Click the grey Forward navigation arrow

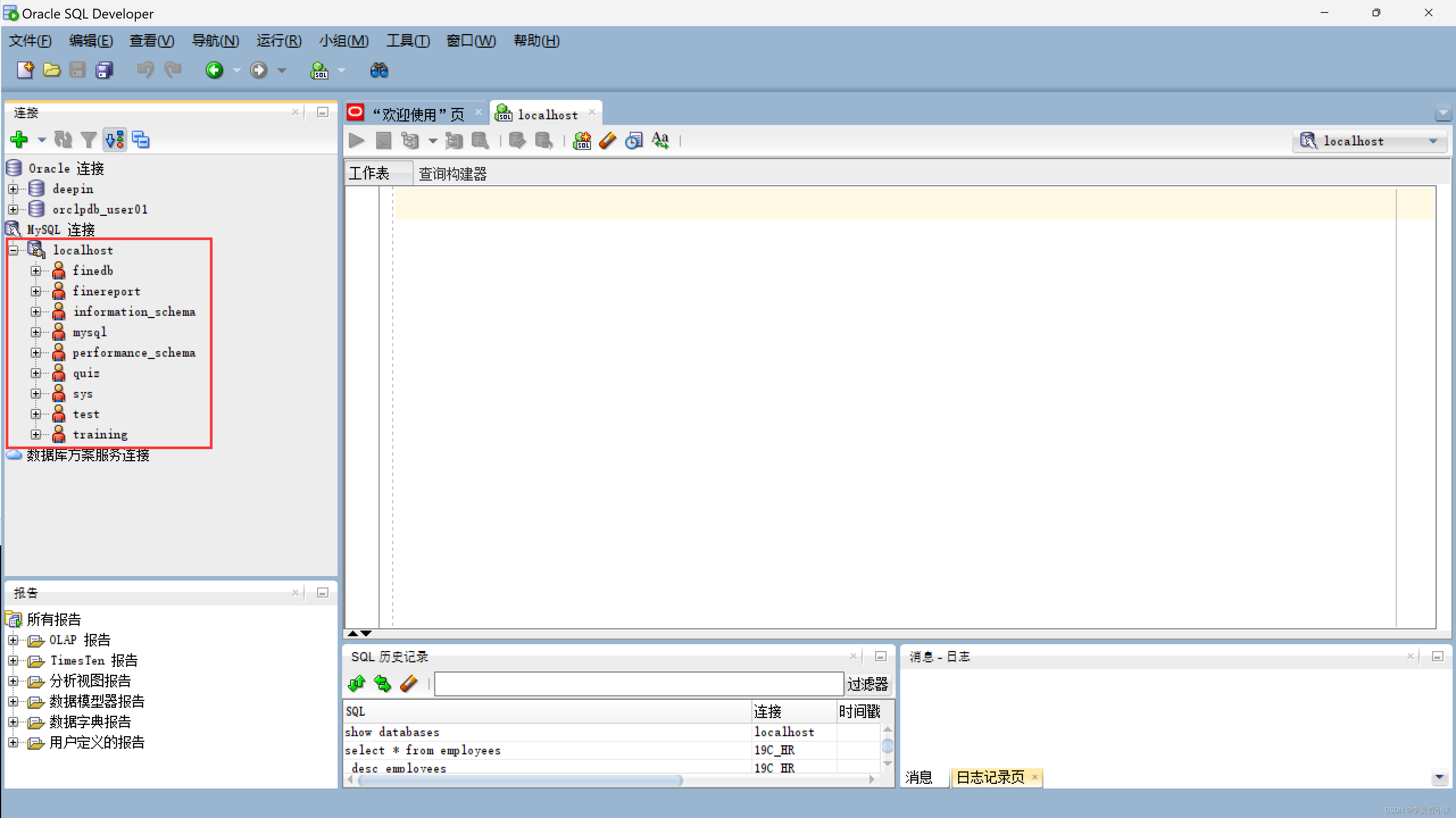[259, 70]
